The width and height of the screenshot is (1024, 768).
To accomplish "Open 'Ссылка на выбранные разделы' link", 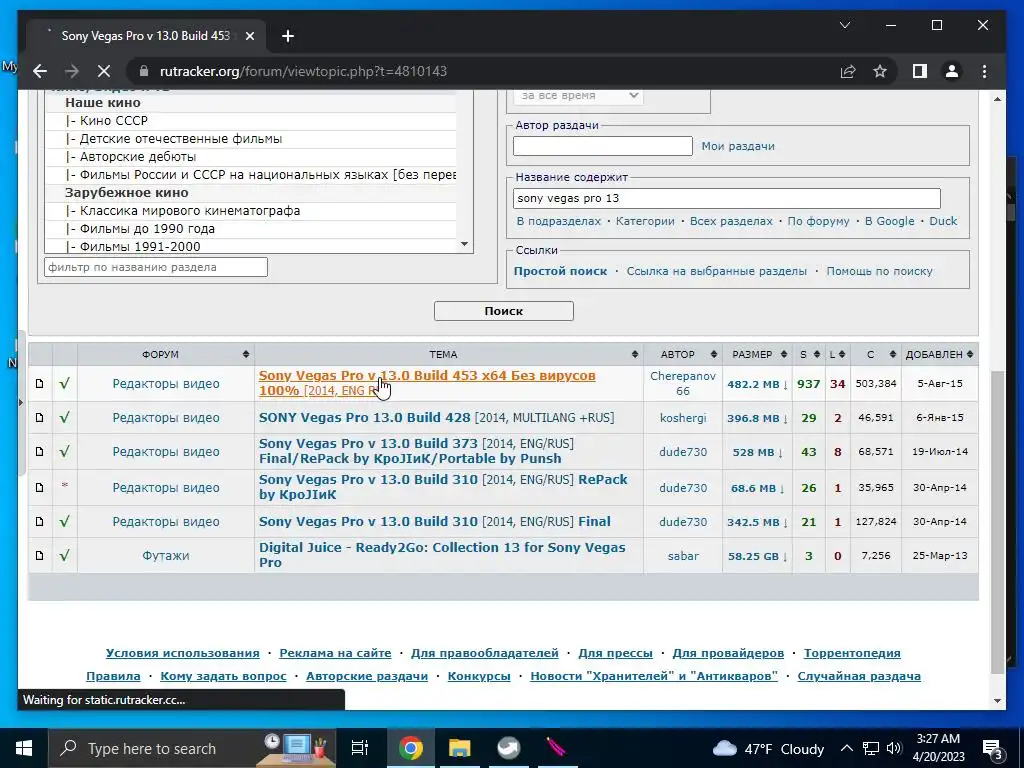I will (x=716, y=271).
